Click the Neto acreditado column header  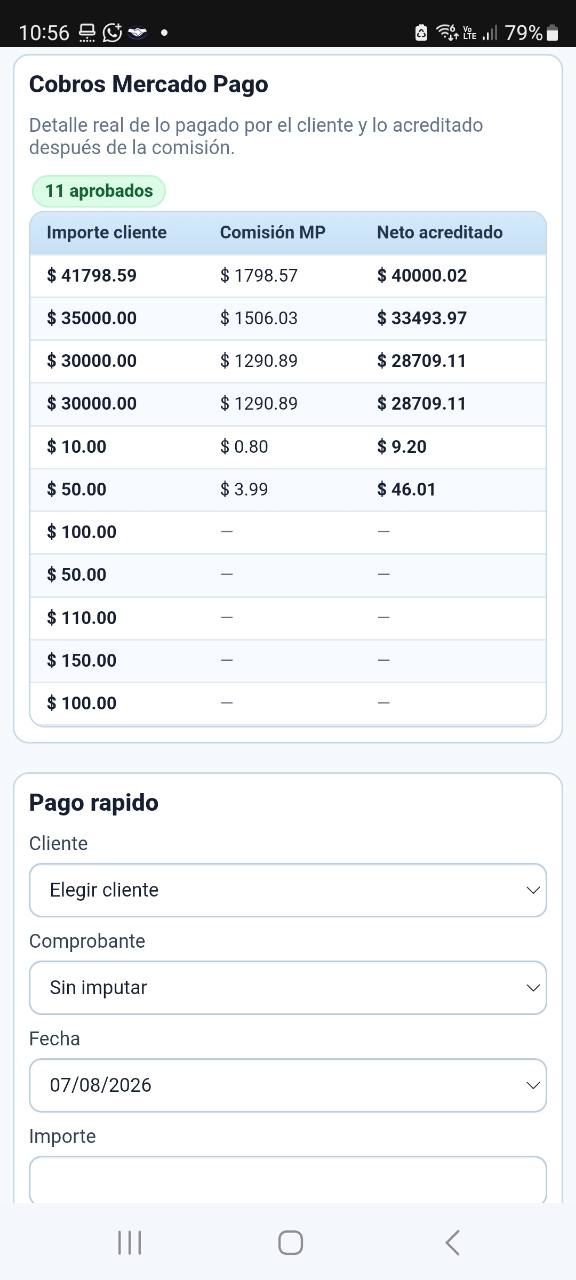coord(439,232)
